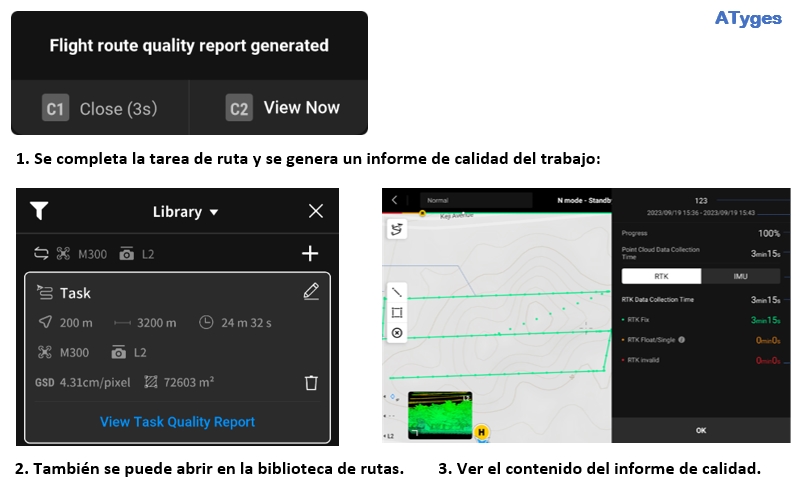808x485 pixels.
Task: Click OK in the quality report
Action: coord(701,430)
